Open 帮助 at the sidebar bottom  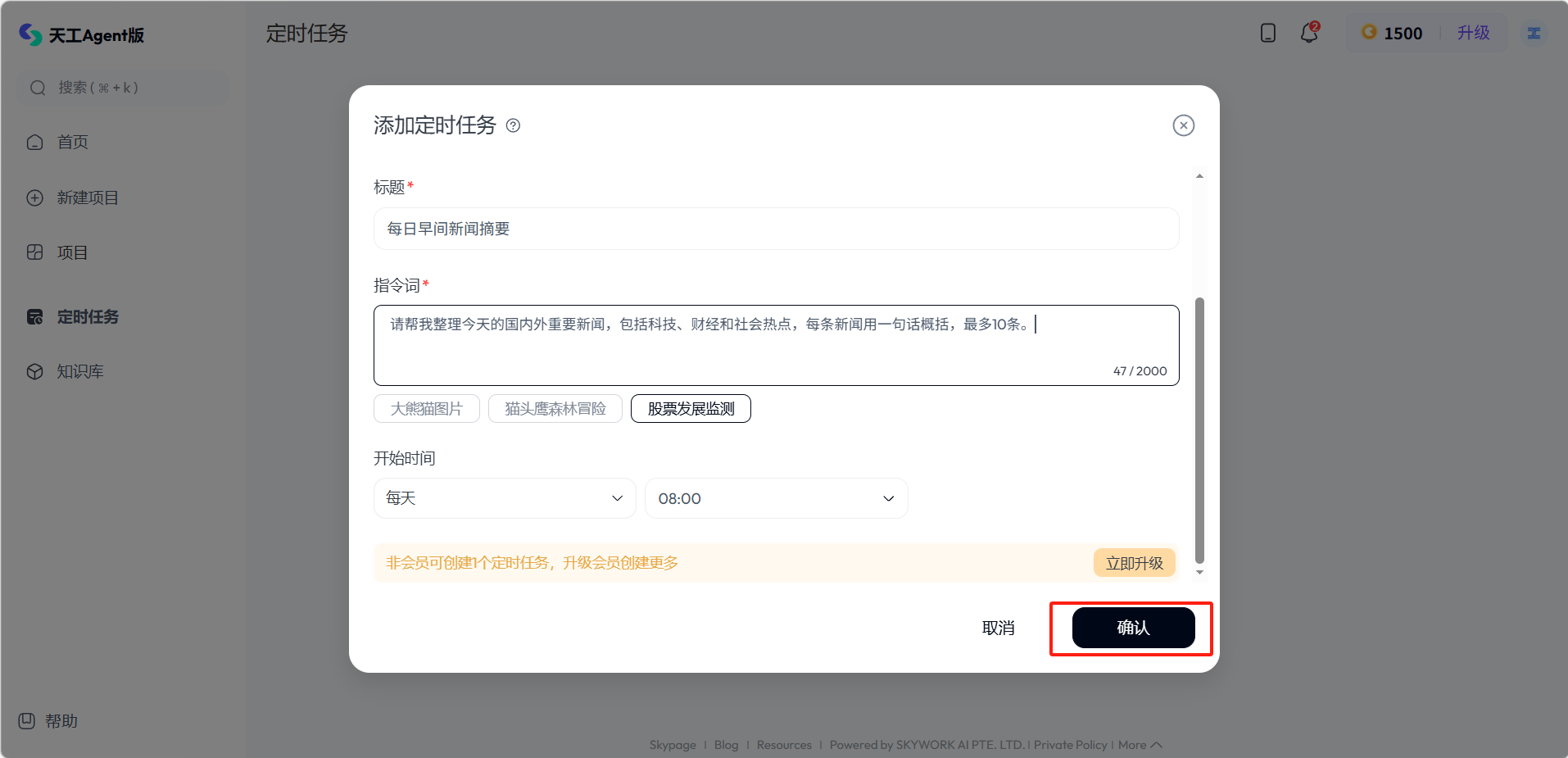49,721
